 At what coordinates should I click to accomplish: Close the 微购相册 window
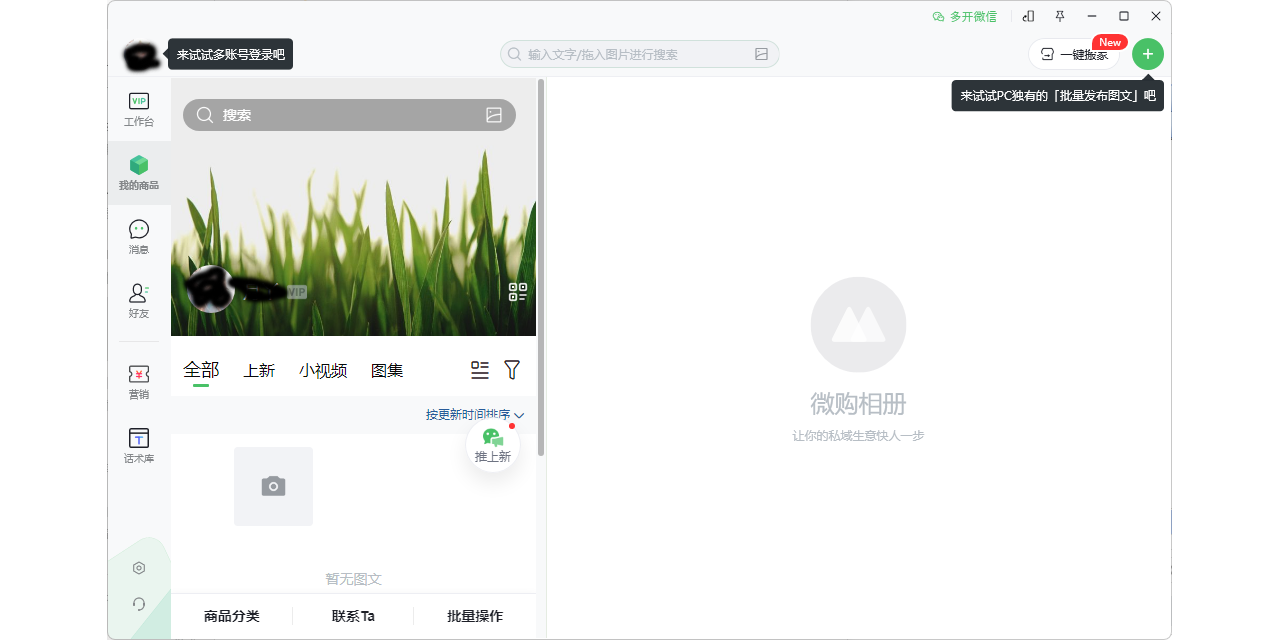[1156, 16]
